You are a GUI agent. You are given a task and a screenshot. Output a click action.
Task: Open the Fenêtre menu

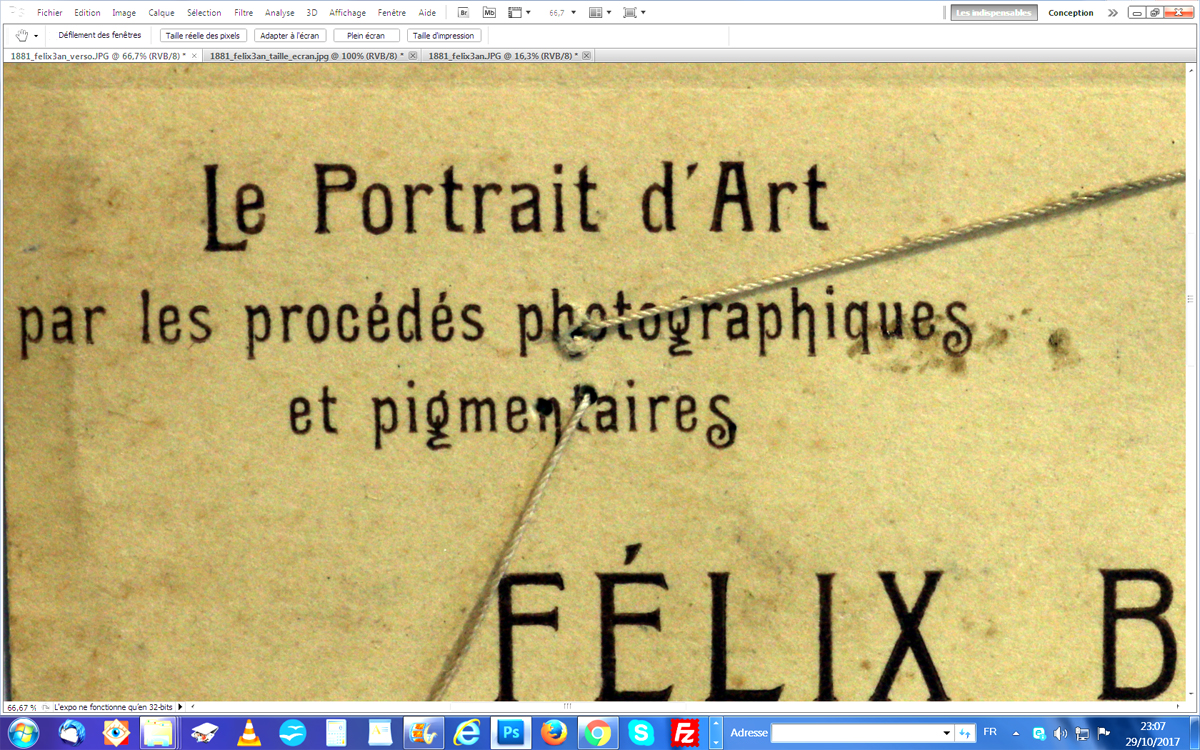point(392,13)
